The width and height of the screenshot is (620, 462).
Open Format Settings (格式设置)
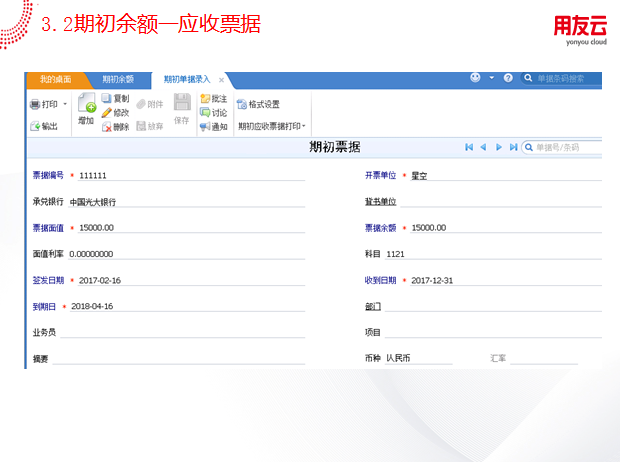click(x=258, y=104)
